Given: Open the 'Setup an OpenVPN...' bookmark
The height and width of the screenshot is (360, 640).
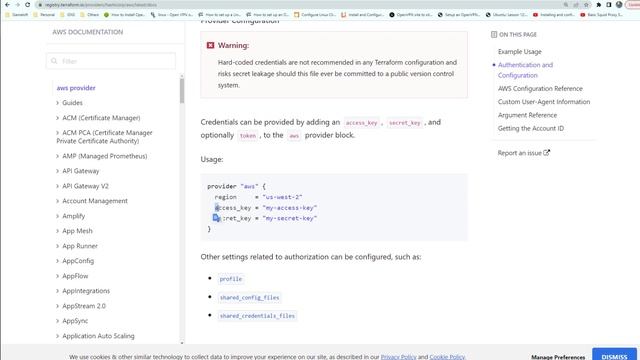Looking at the screenshot, I should click(x=459, y=15).
